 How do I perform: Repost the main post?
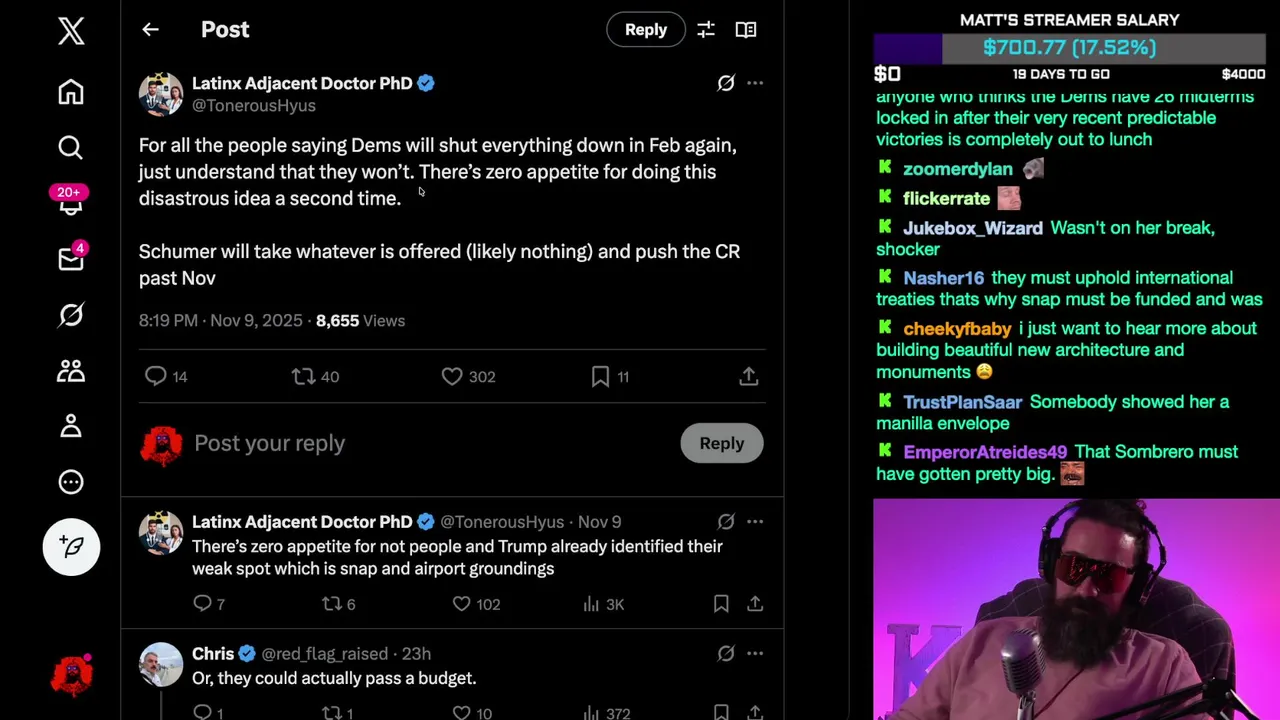303,376
